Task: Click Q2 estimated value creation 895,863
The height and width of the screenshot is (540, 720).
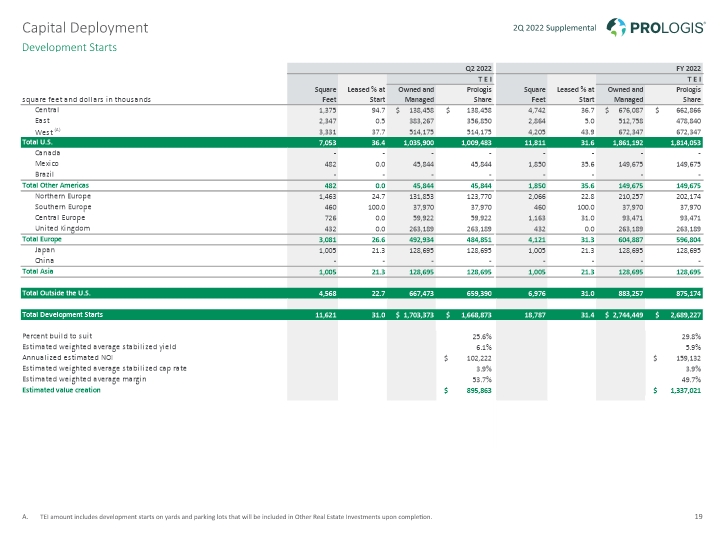Action: (x=479, y=391)
